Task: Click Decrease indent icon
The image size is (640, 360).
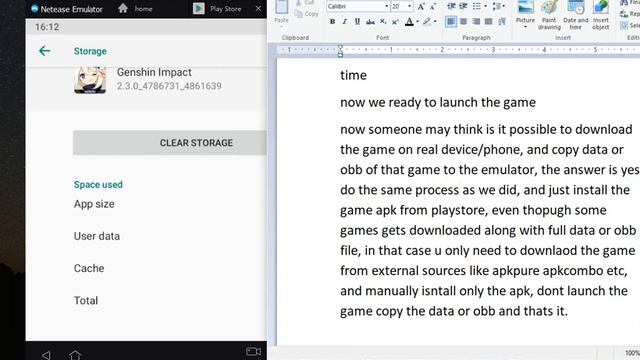Action: click(x=451, y=6)
